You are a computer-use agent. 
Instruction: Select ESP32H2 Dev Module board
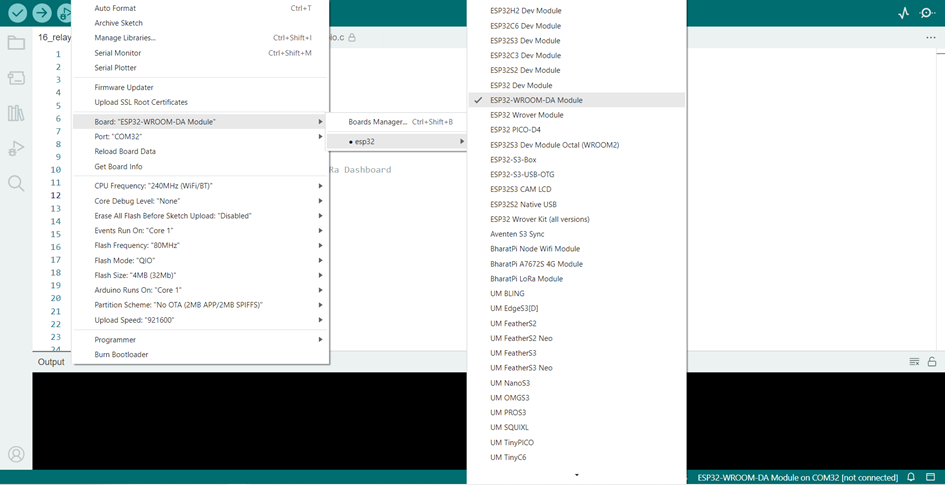577,11
